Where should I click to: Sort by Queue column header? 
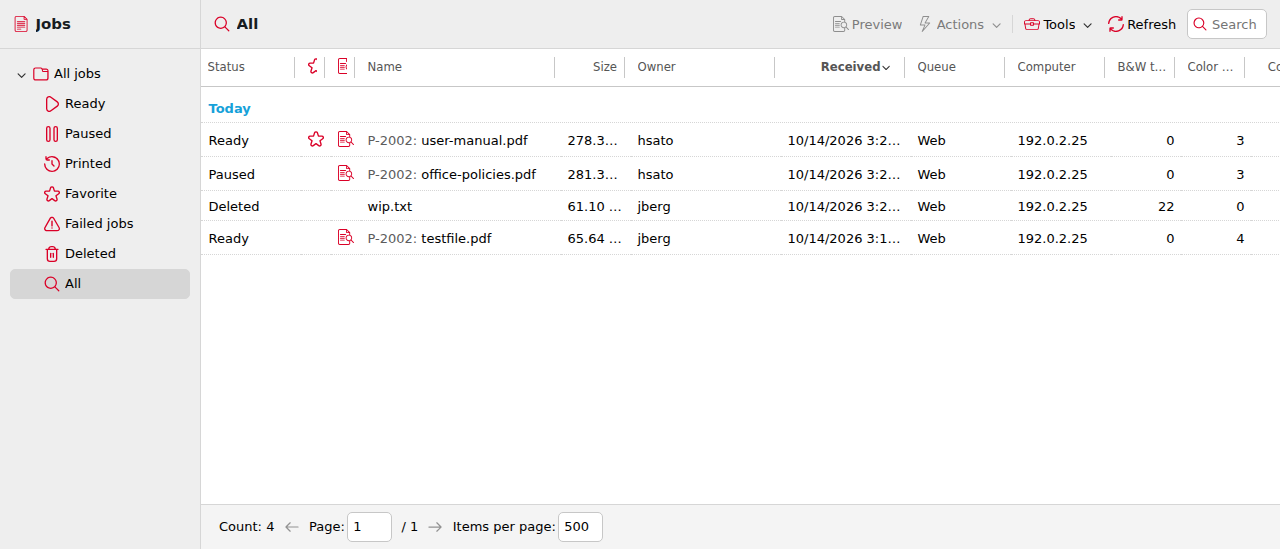tap(937, 67)
